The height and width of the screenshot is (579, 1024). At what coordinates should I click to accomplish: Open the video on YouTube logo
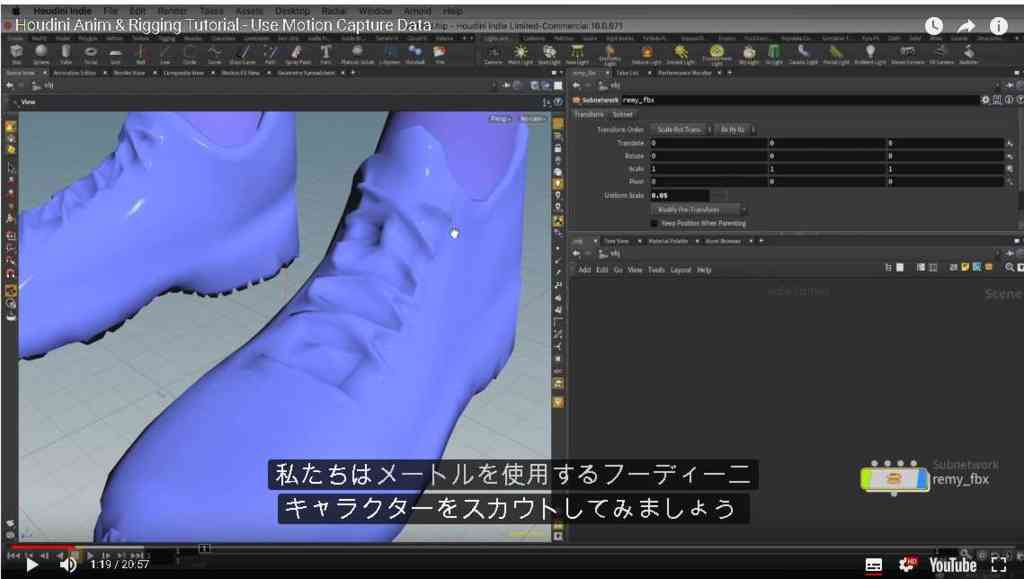tap(952, 565)
